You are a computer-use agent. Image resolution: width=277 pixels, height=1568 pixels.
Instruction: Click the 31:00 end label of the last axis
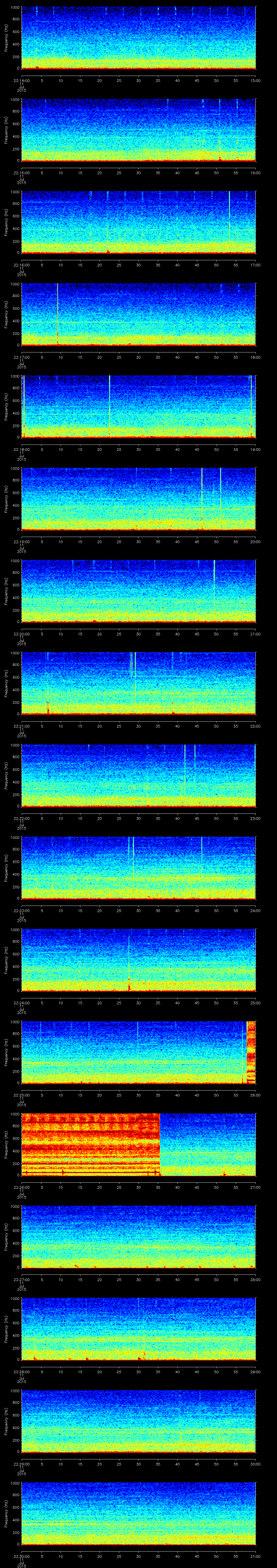pyautogui.click(x=256, y=1556)
